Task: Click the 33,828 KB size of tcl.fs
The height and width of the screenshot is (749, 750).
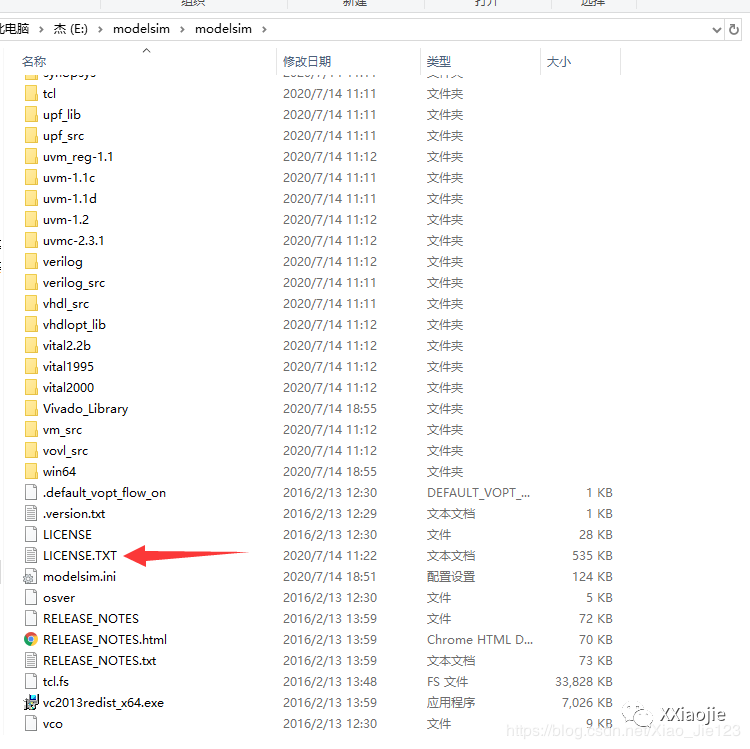Action: (584, 682)
